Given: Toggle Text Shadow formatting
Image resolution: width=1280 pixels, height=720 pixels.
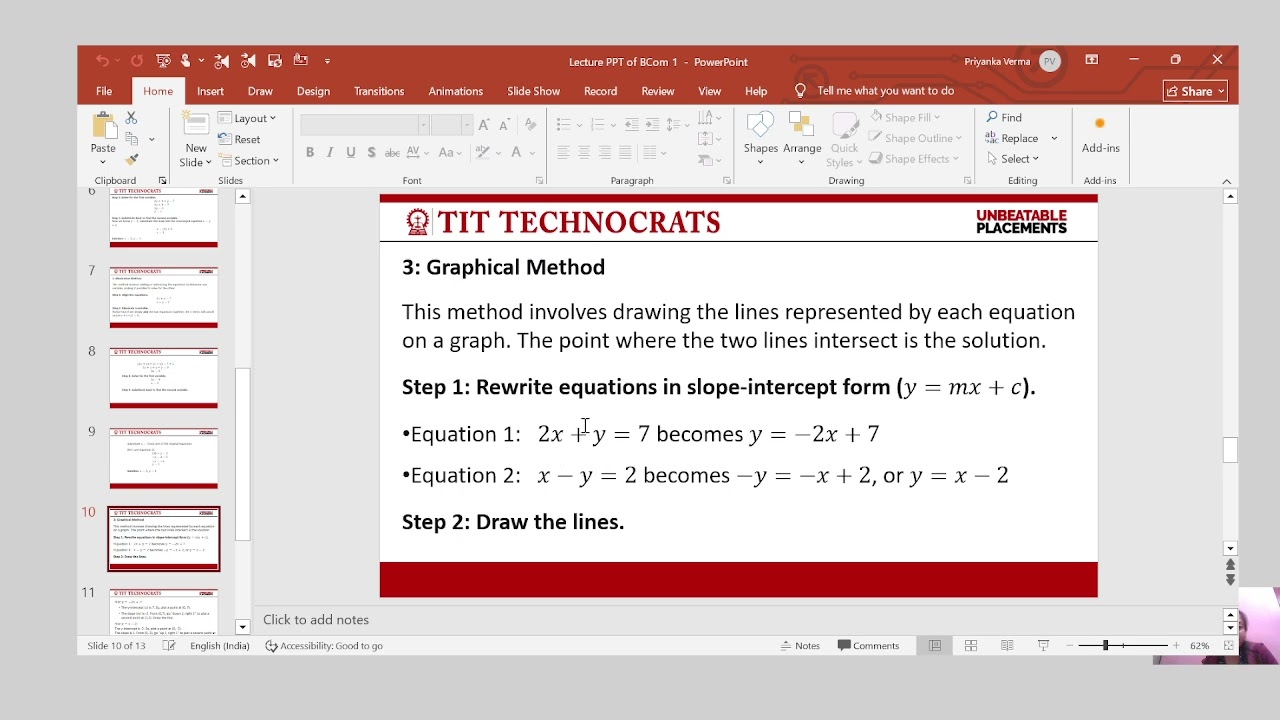Looking at the screenshot, I should coord(371,152).
